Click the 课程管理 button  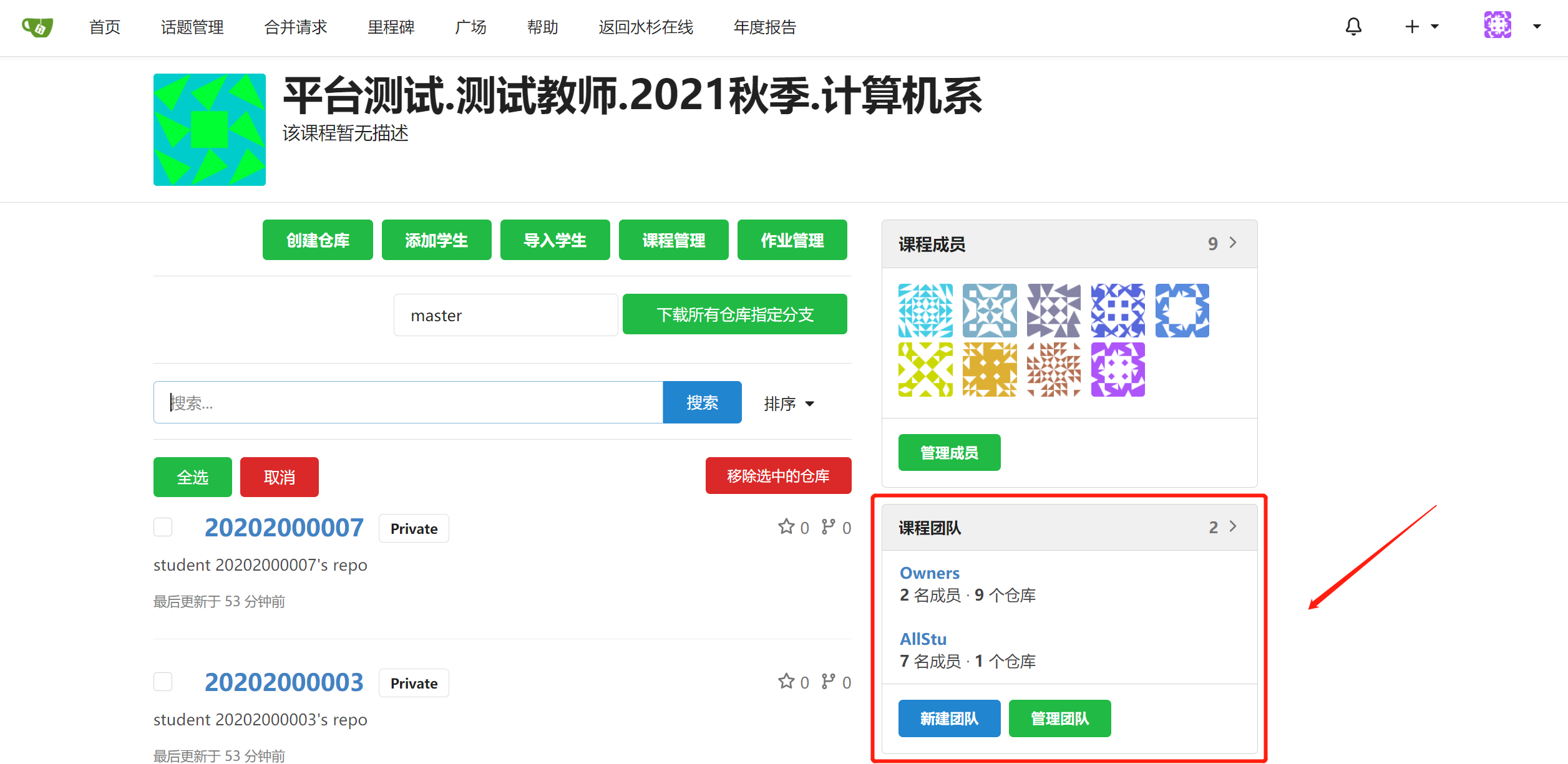tap(674, 240)
